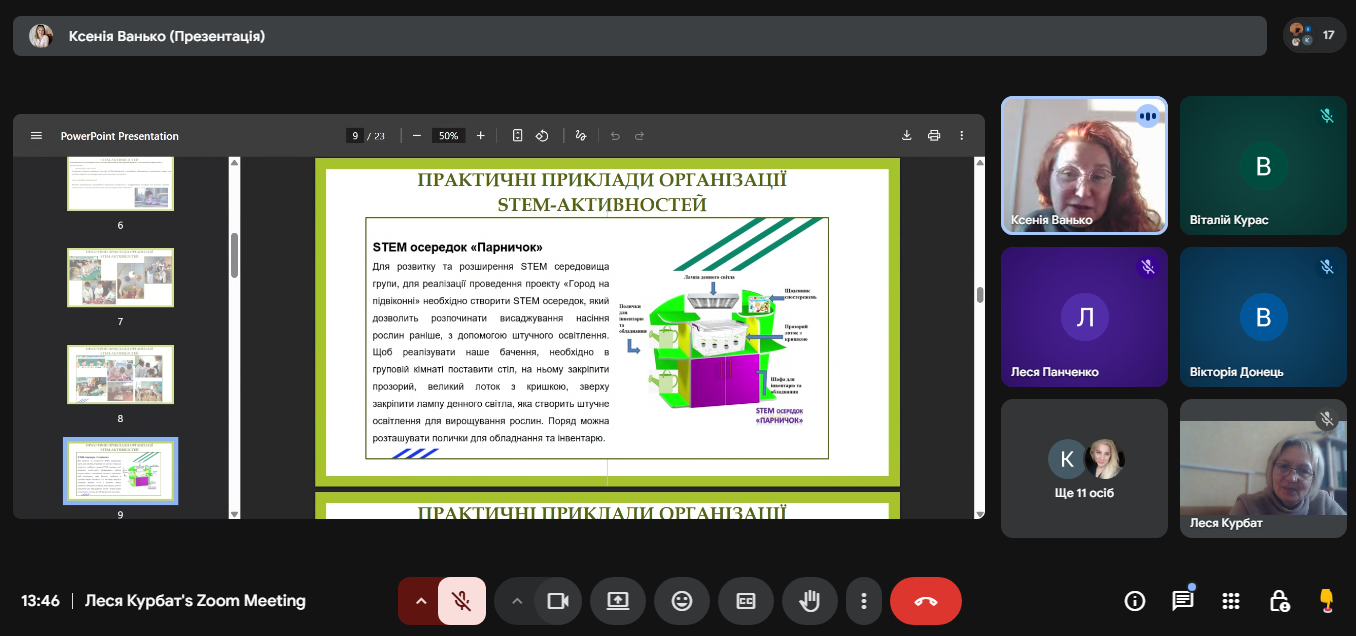1356x636 pixels.
Task: Unmute the microphone in call controls
Action: pos(461,601)
